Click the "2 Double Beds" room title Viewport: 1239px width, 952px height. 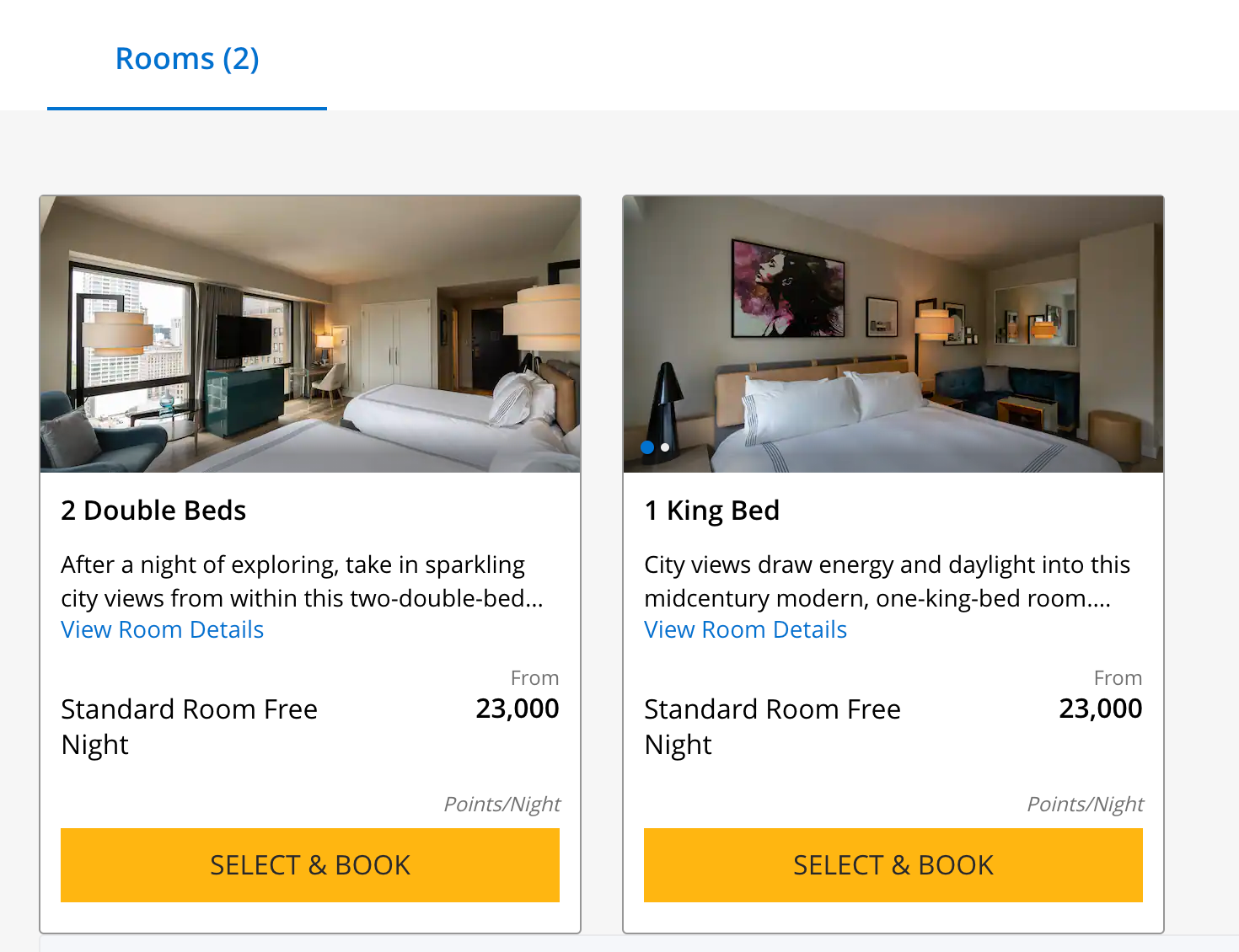coord(153,511)
